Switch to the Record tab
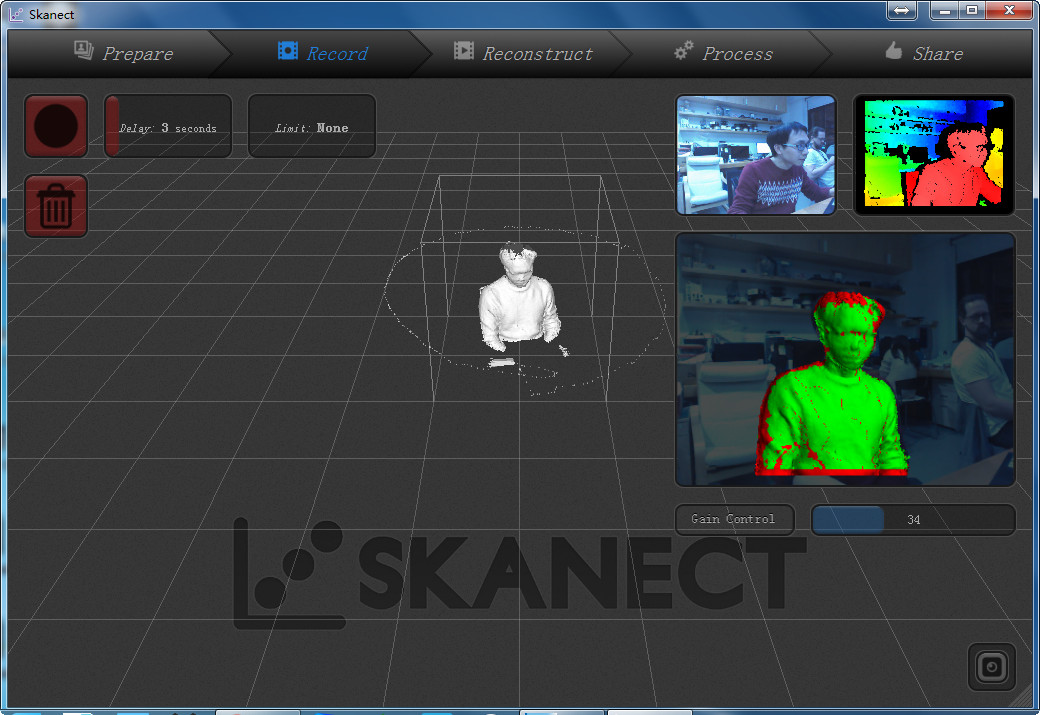The width and height of the screenshot is (1040, 715). point(323,53)
